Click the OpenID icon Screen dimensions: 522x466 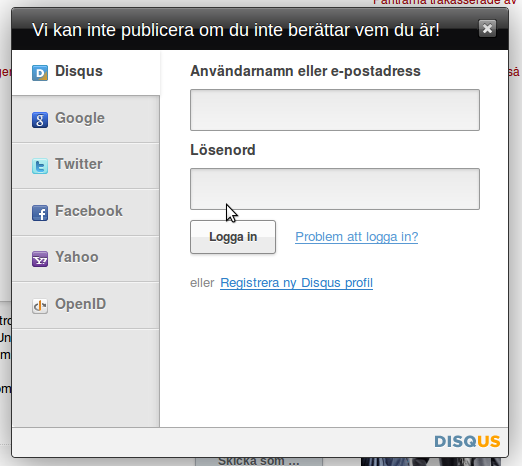[40, 306]
